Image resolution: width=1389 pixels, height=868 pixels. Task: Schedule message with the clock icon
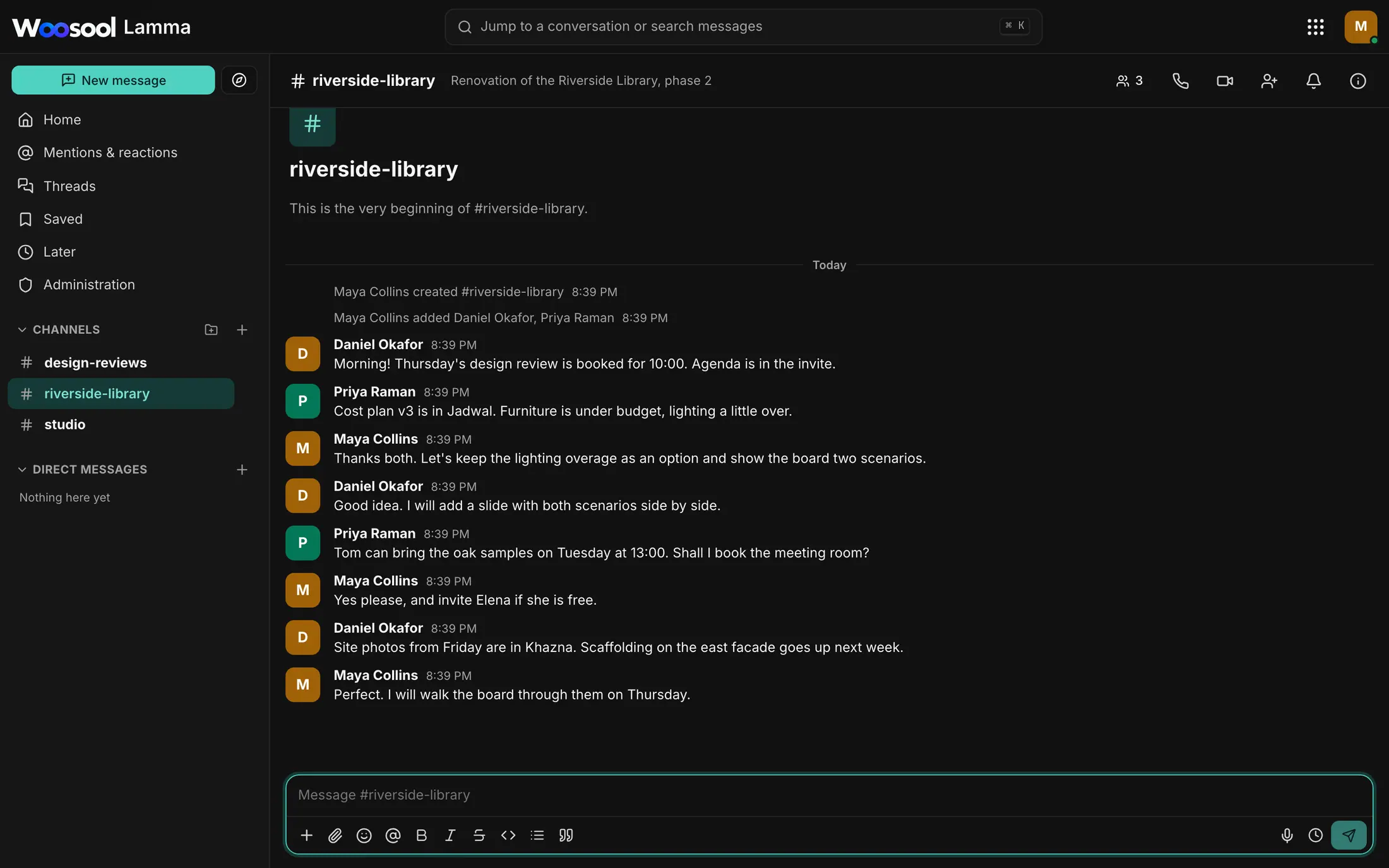coord(1316,835)
